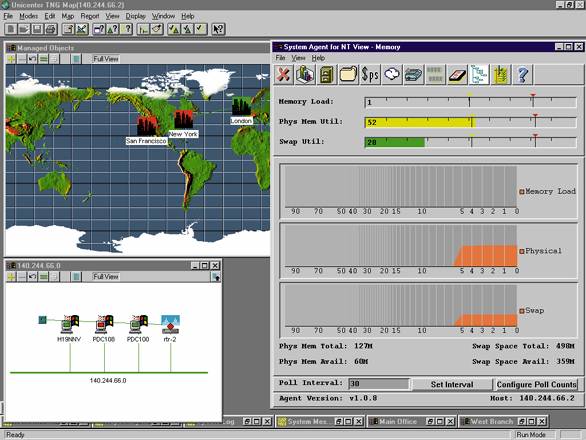Select the eraser icon in agent toolbar
Viewport: 586px width, 440px height.
pos(457,74)
